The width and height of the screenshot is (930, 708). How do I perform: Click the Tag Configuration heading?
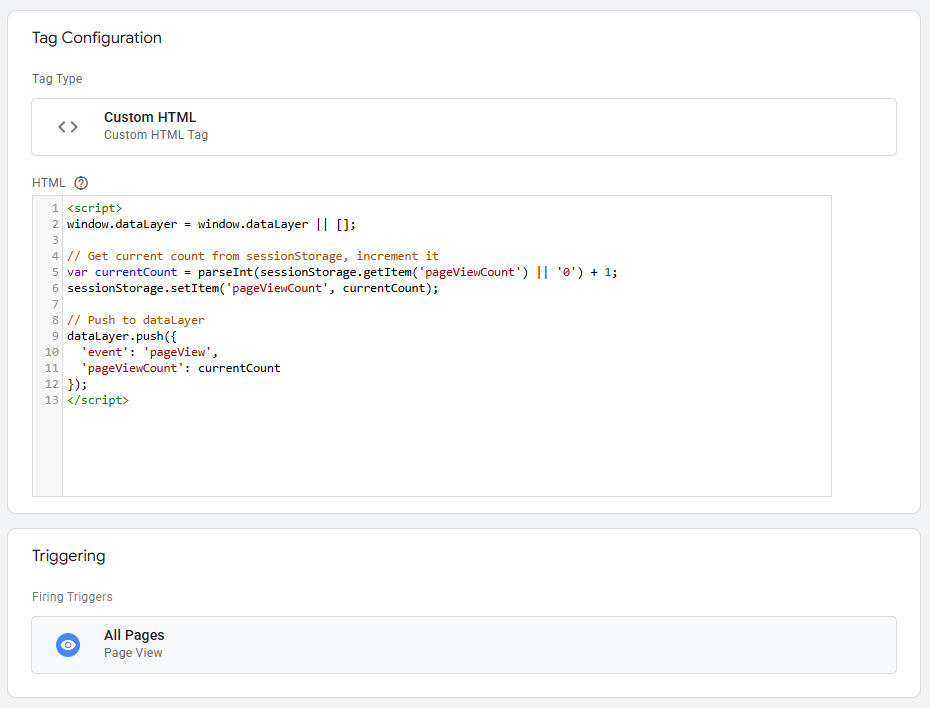[x=97, y=38]
